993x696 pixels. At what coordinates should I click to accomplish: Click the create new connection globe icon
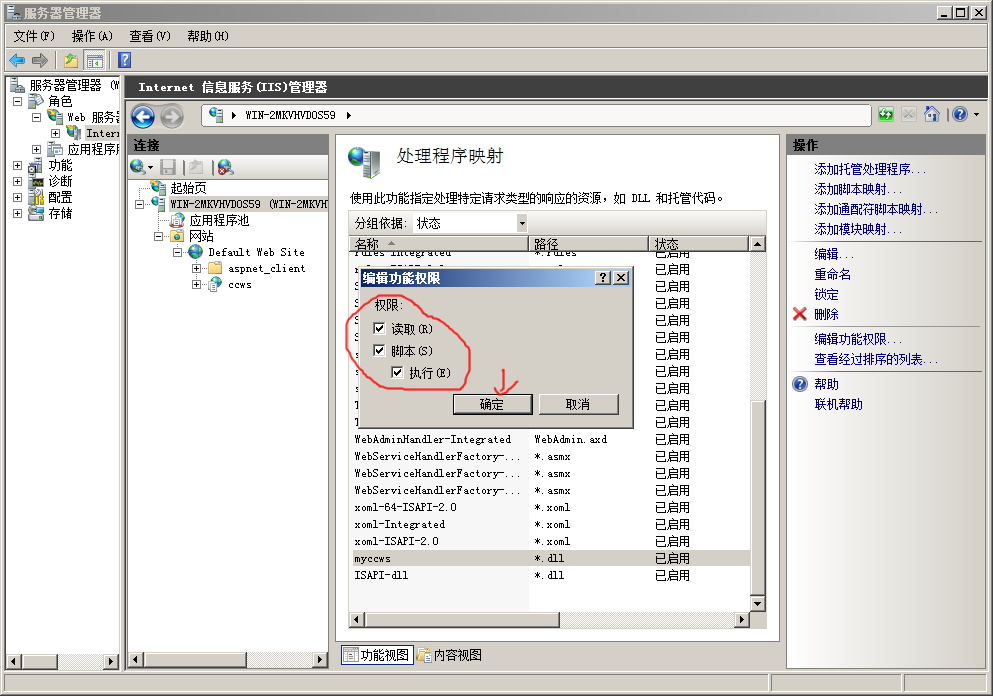pos(138,167)
